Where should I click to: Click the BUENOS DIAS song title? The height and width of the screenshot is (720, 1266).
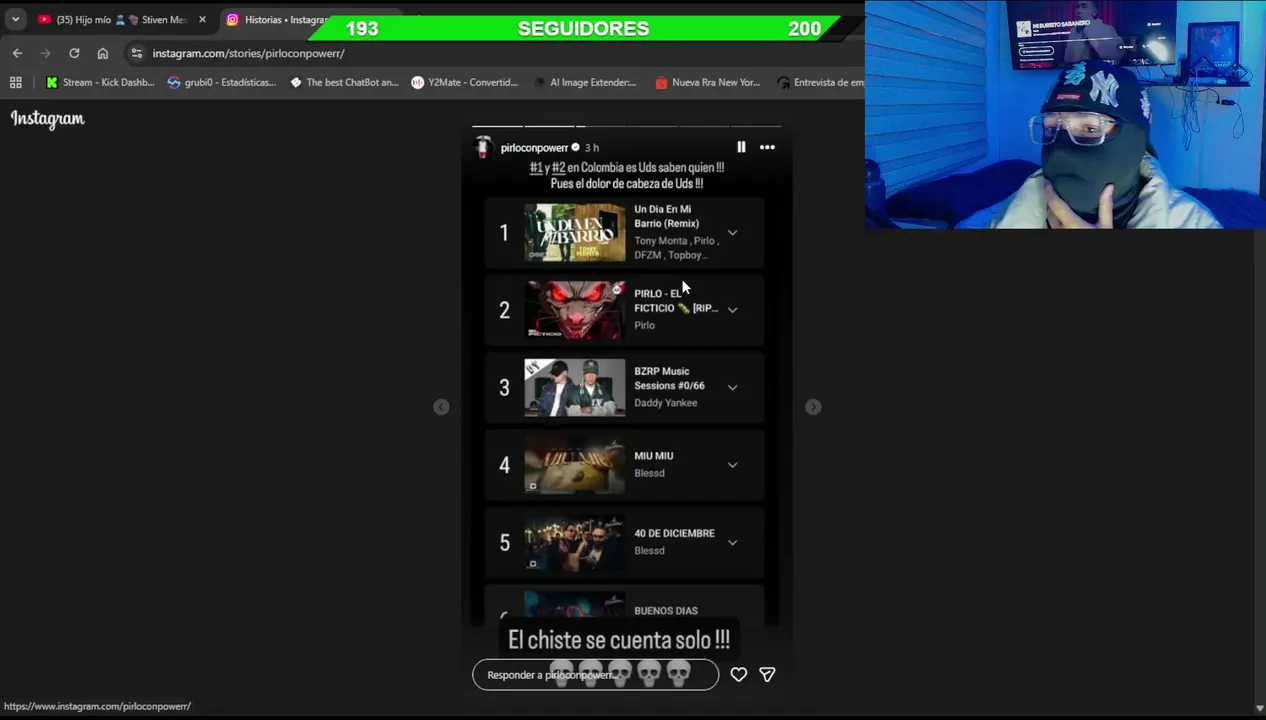[666, 610]
